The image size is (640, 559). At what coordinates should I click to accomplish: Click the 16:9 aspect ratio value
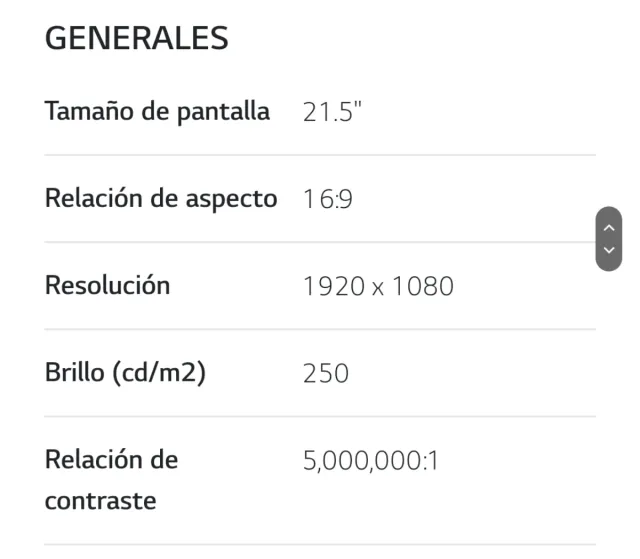pyautogui.click(x=328, y=199)
